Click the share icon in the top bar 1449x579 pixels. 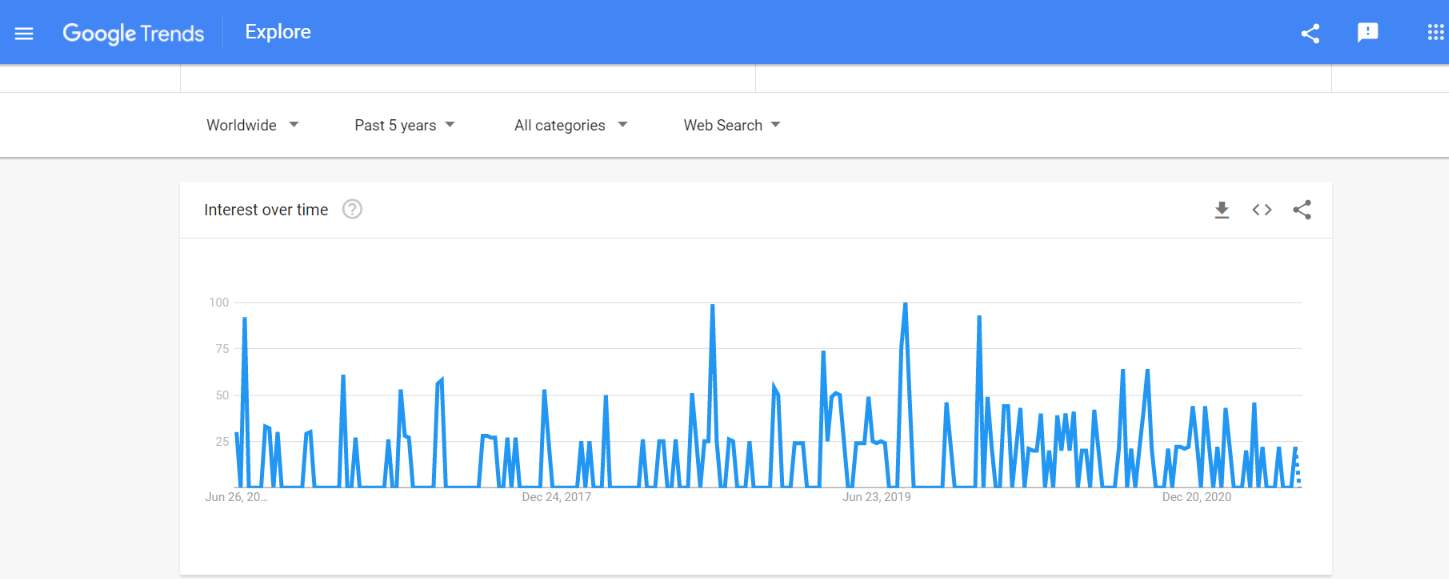click(1310, 33)
